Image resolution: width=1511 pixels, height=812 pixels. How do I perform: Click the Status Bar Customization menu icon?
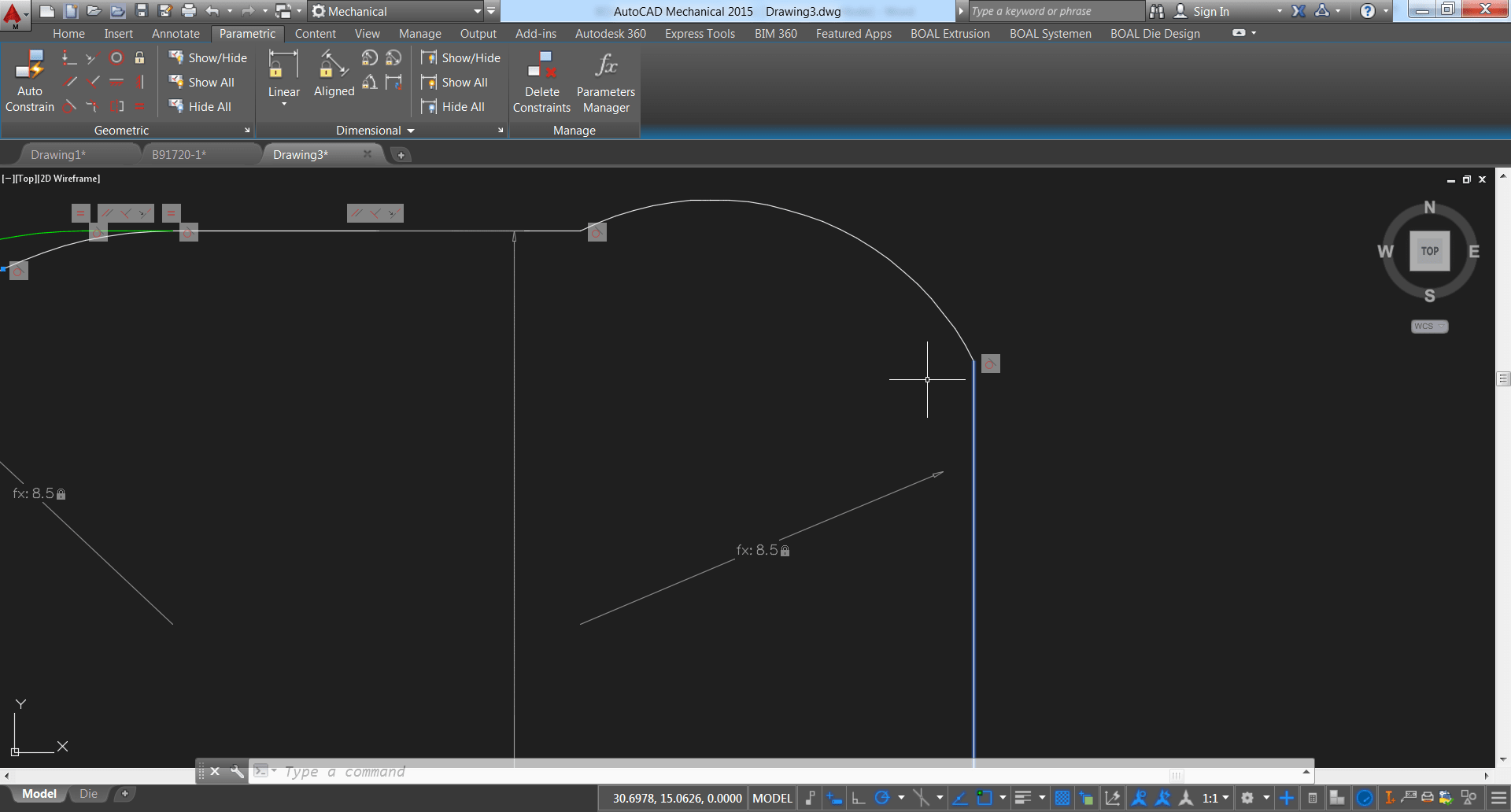[x=1498, y=798]
